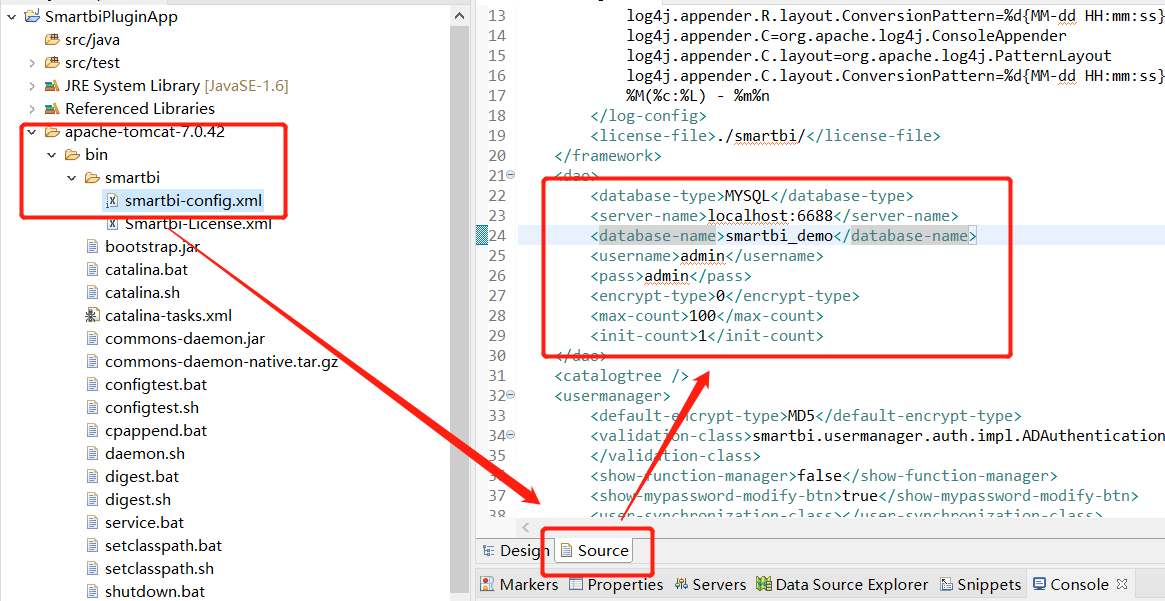The width and height of the screenshot is (1165, 601).
Task: Switch to the Source editor tab
Action: tap(594, 550)
